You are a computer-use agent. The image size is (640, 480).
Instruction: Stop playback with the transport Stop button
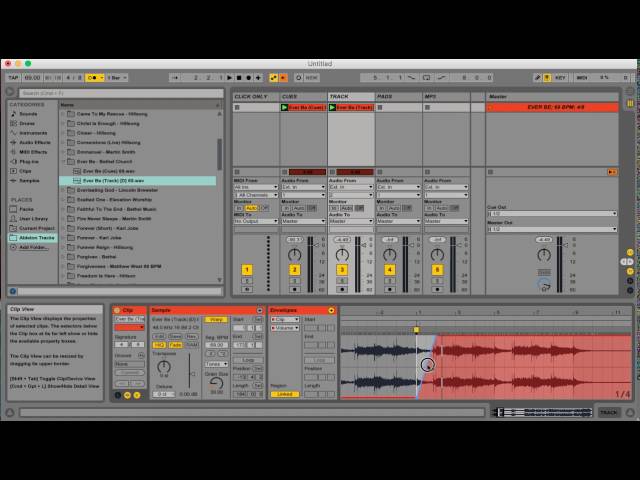239,78
